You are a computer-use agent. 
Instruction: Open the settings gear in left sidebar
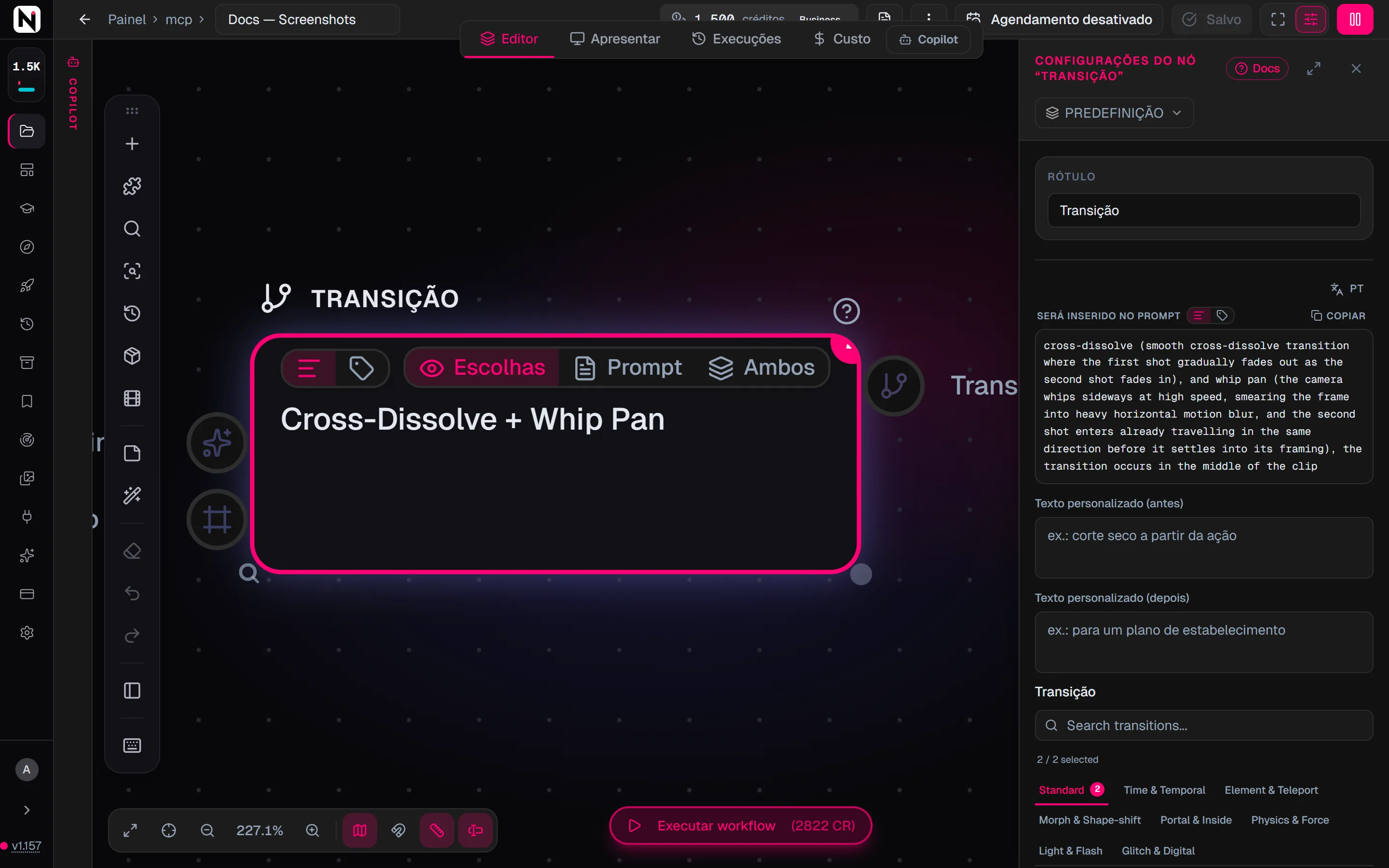pyautogui.click(x=27, y=633)
